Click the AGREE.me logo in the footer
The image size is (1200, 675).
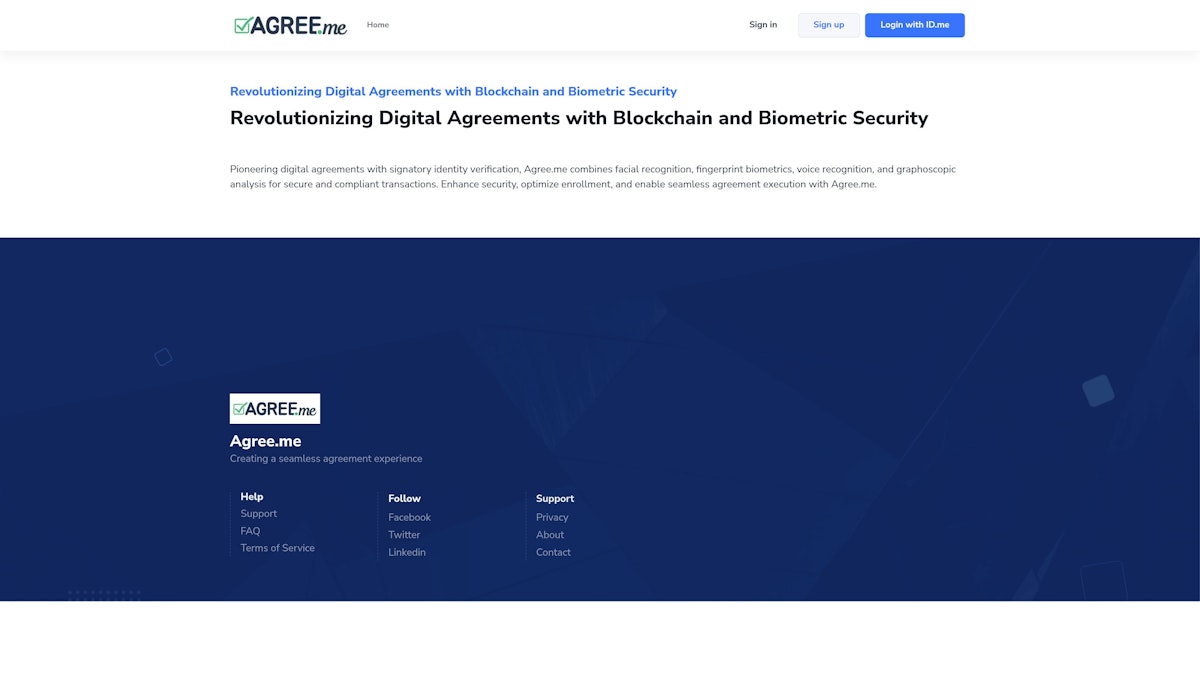(275, 408)
